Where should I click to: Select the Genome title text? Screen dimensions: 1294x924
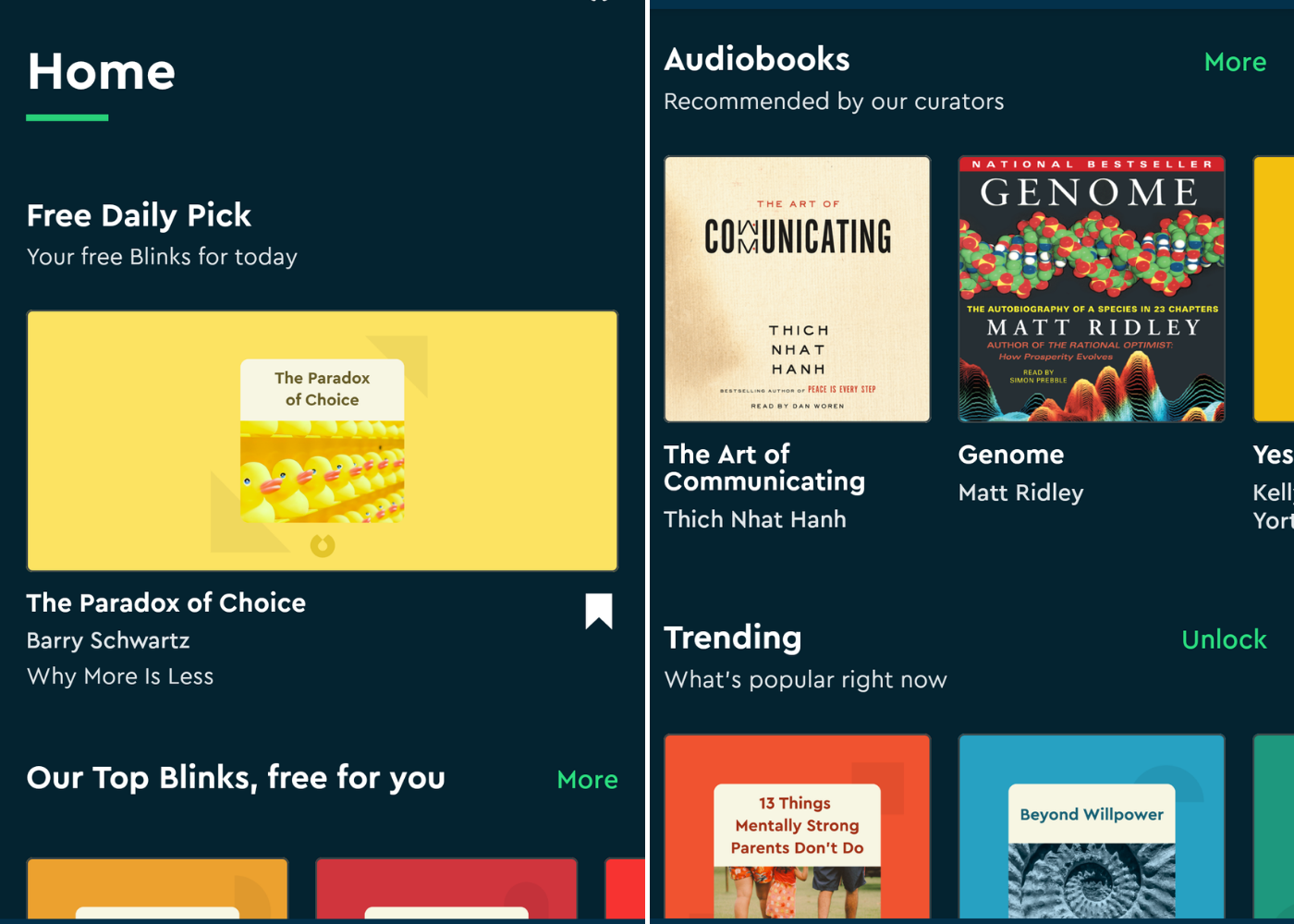[1011, 455]
